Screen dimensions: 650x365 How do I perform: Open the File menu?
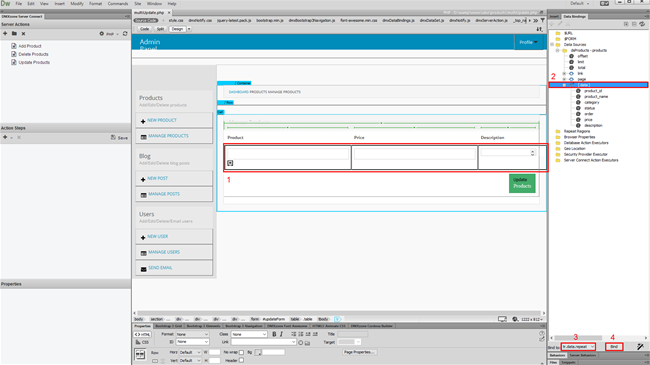(19, 3)
